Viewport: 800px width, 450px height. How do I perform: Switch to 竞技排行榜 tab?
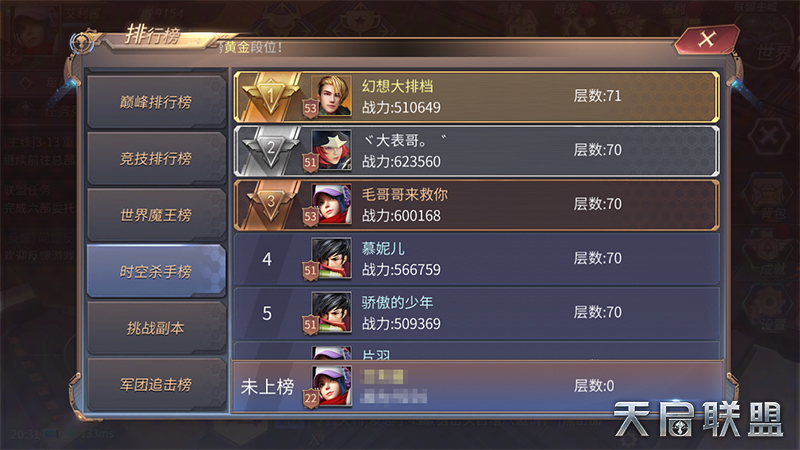(156, 158)
